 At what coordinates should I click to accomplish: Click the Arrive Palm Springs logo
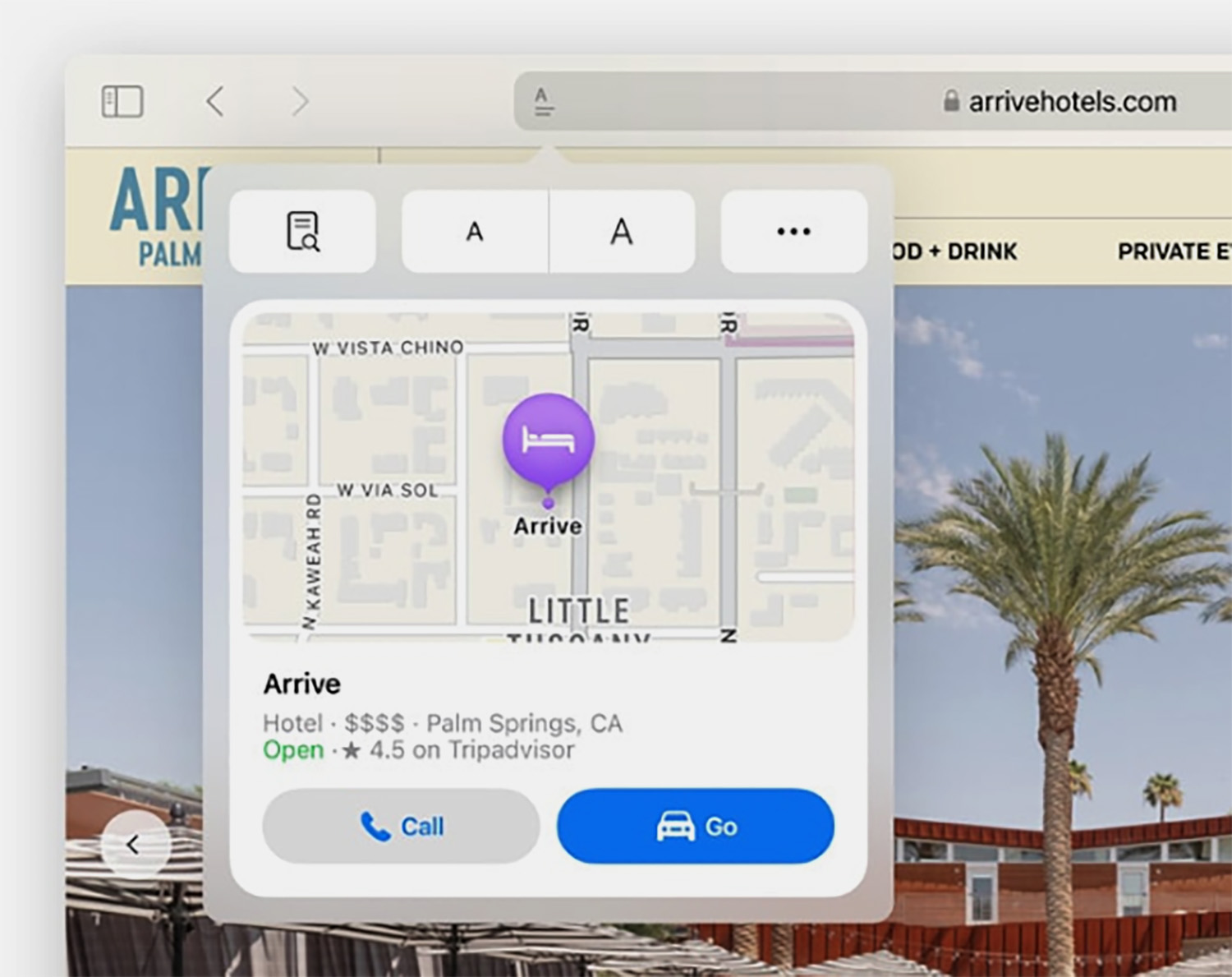(156, 217)
